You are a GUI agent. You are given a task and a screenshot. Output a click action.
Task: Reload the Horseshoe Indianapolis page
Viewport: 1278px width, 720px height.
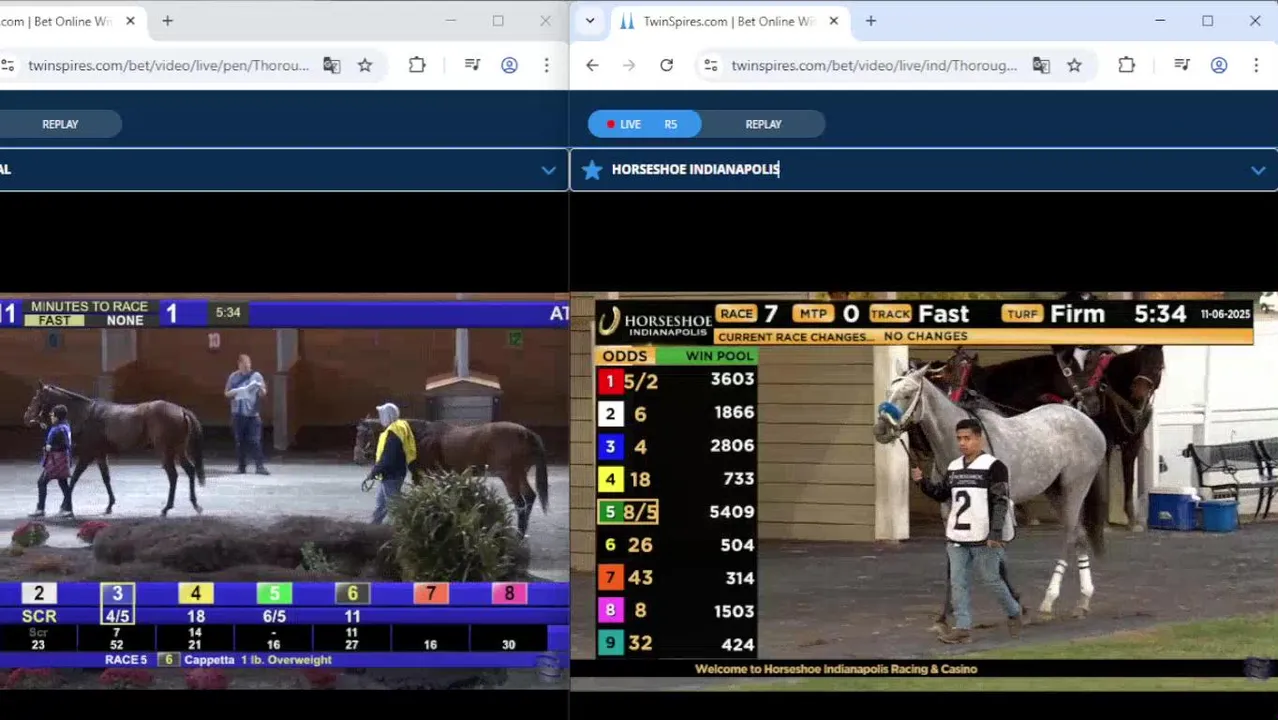(x=666, y=65)
